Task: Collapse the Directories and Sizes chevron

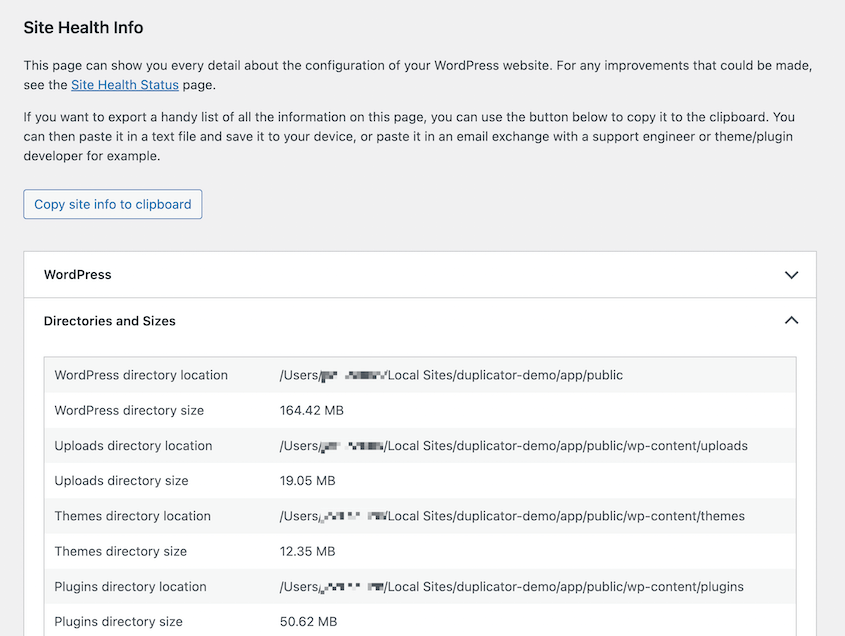Action: (791, 321)
